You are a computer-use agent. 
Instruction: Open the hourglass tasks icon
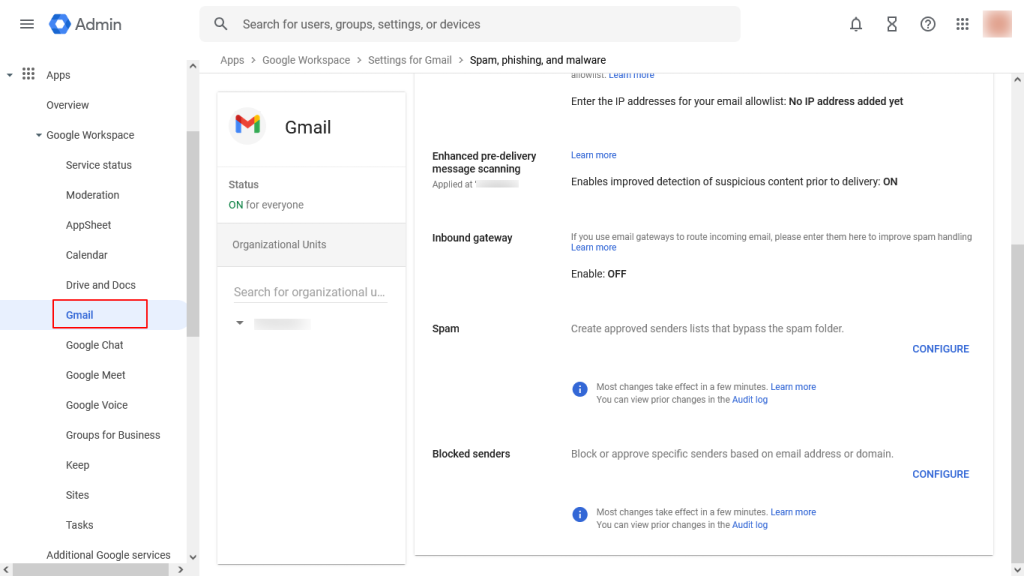pyautogui.click(x=892, y=24)
